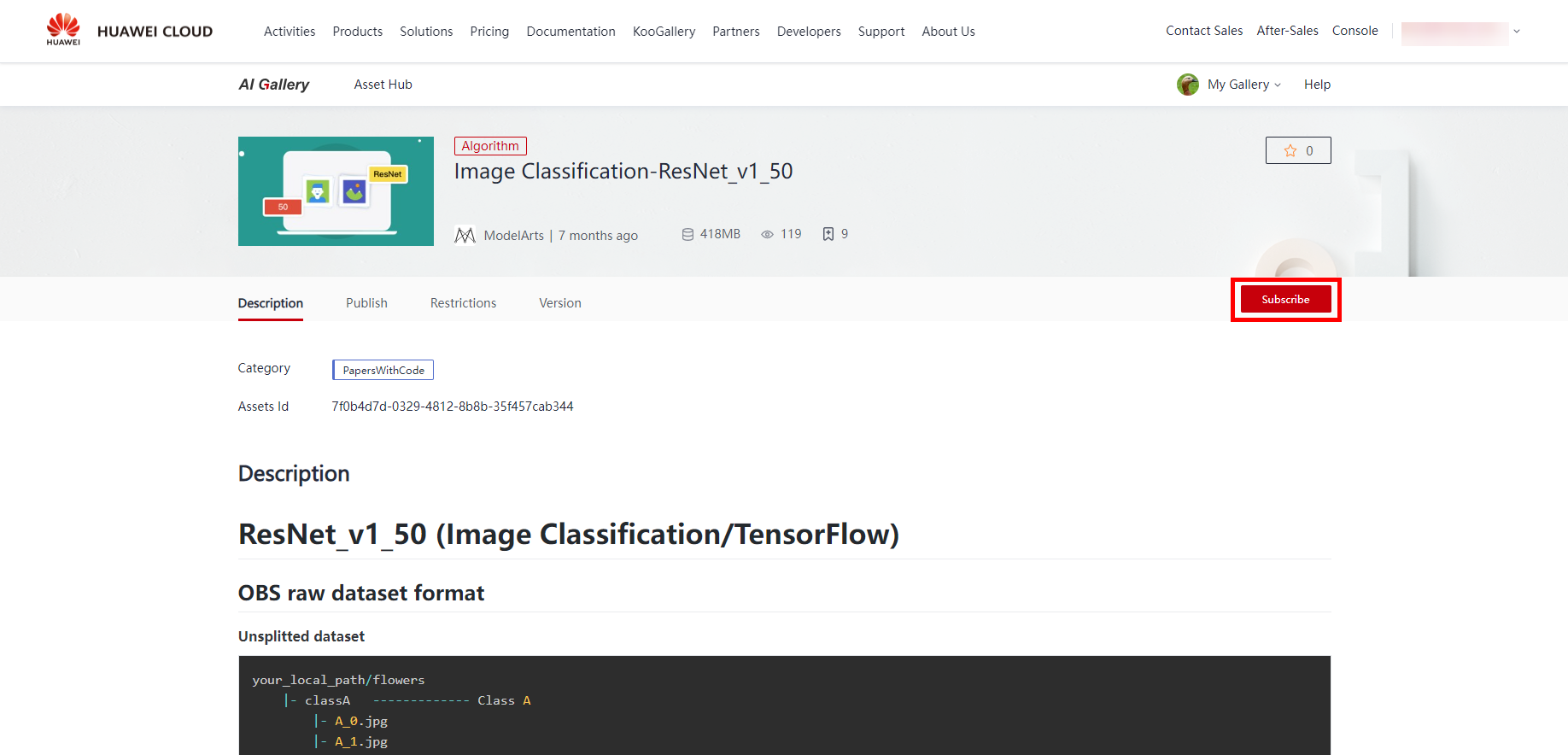Click the ResNet algorithm thumbnail image
The width and height of the screenshot is (1568, 755).
(x=336, y=191)
